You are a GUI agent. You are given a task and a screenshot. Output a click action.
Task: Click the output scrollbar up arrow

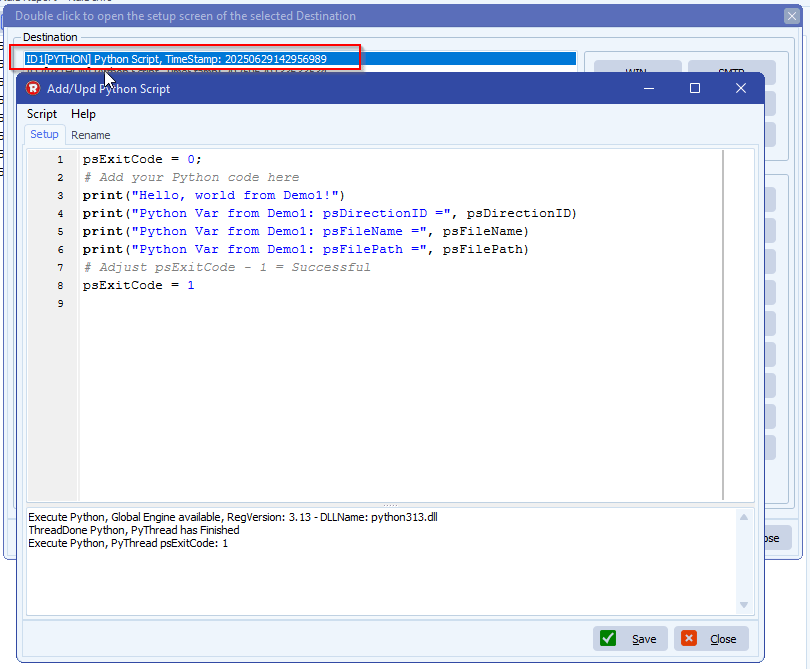click(x=744, y=517)
